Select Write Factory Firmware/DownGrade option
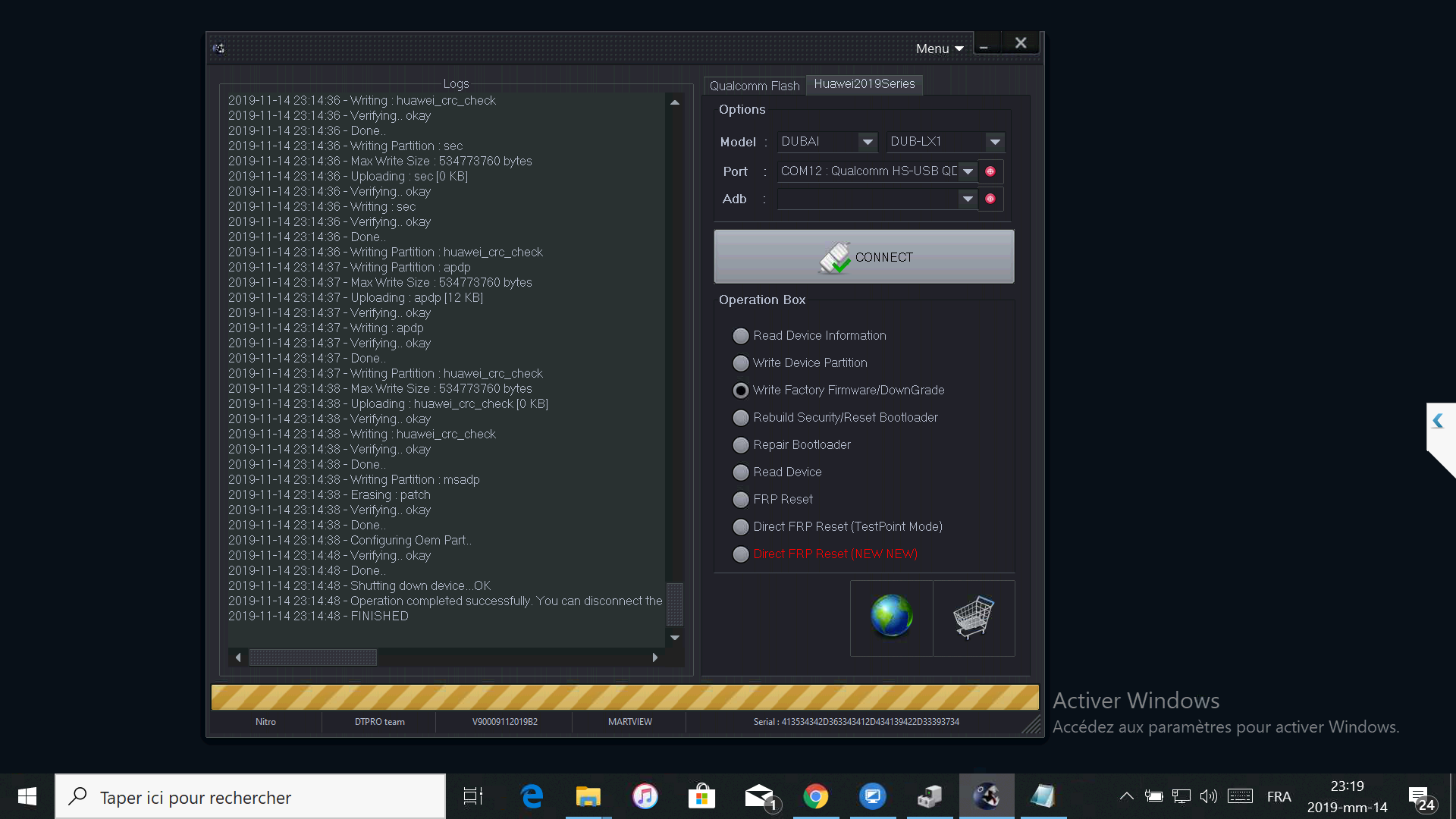The width and height of the screenshot is (1456, 819). coord(839,391)
